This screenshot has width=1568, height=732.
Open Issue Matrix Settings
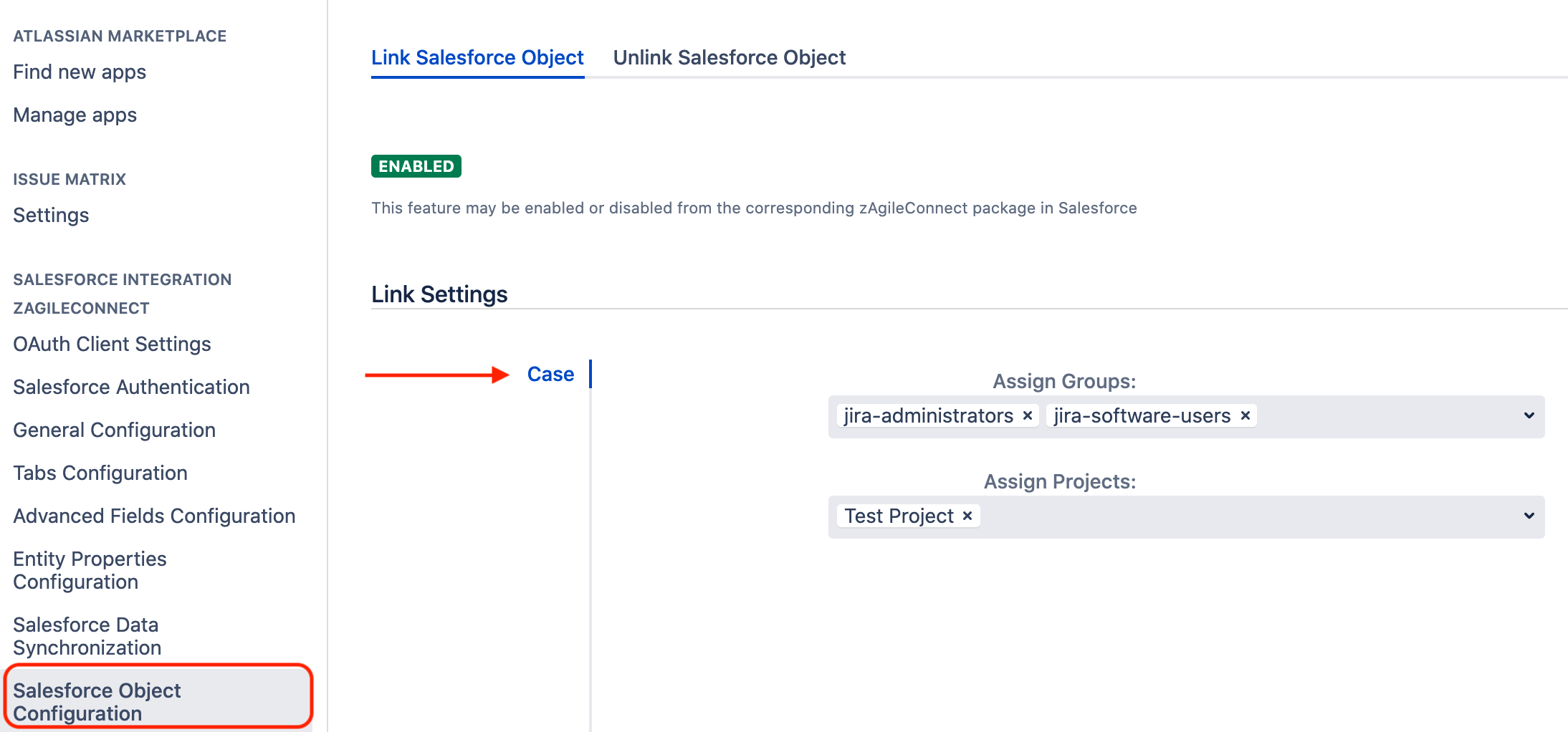click(51, 216)
